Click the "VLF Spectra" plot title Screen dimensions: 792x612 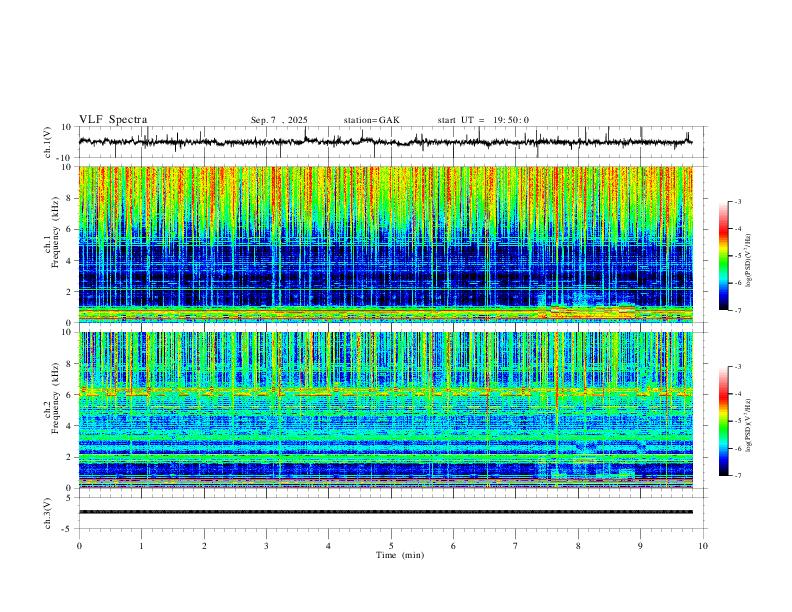click(x=113, y=120)
